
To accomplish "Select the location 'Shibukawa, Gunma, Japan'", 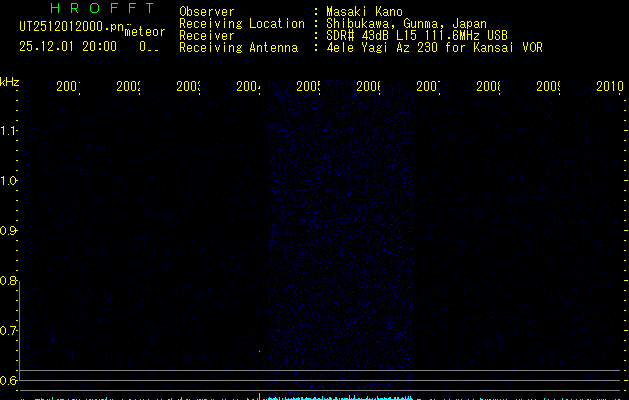I will [406, 24].
